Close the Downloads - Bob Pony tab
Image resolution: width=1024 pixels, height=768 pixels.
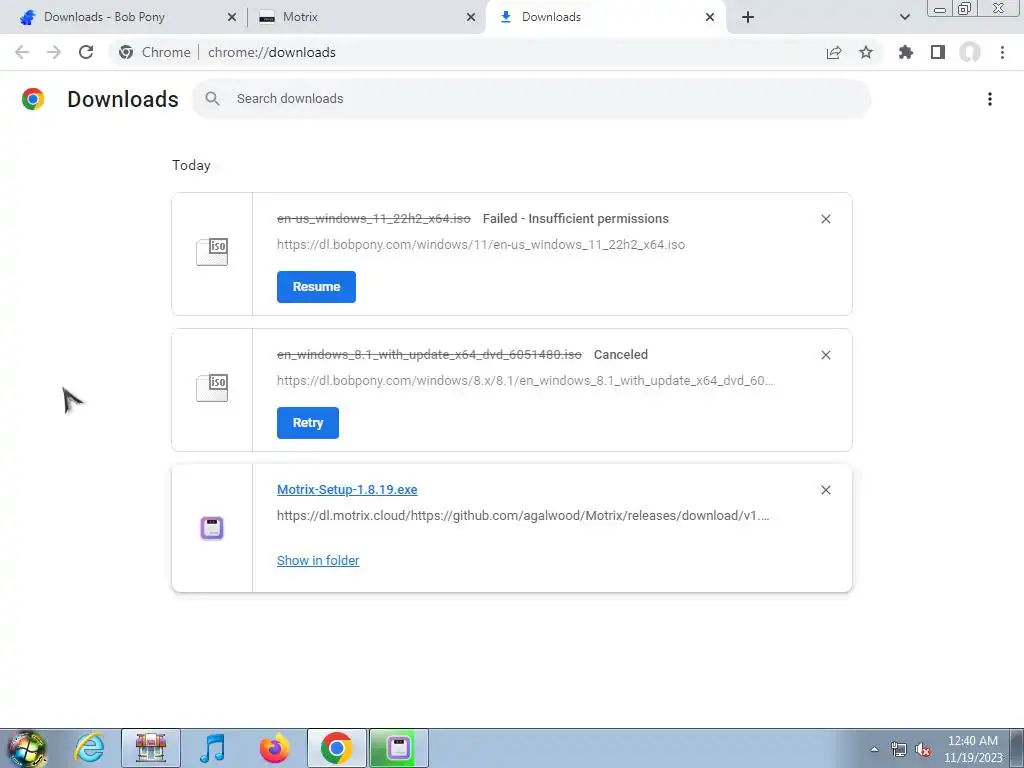(x=231, y=17)
